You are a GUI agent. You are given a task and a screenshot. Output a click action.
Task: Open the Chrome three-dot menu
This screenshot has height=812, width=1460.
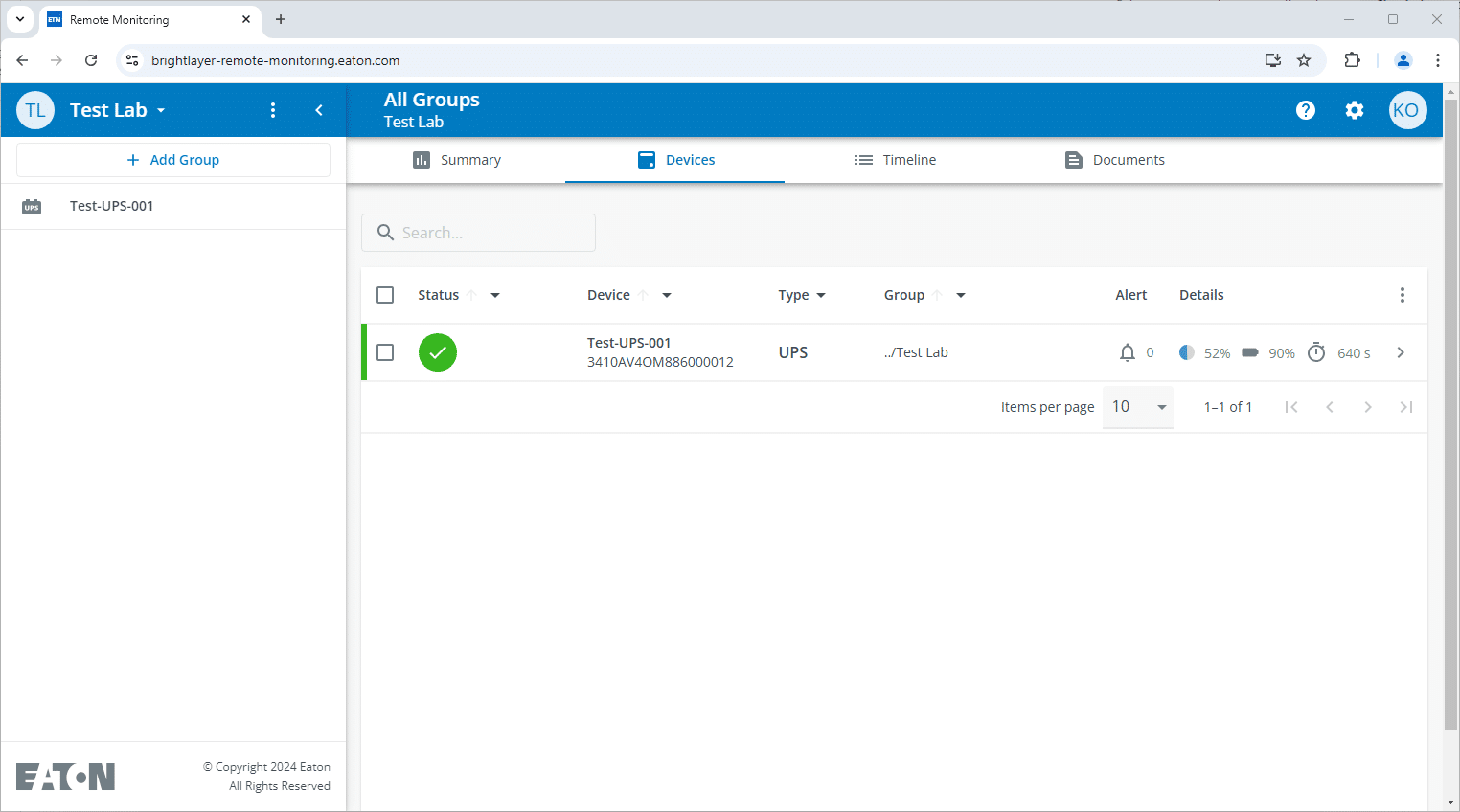pos(1438,60)
